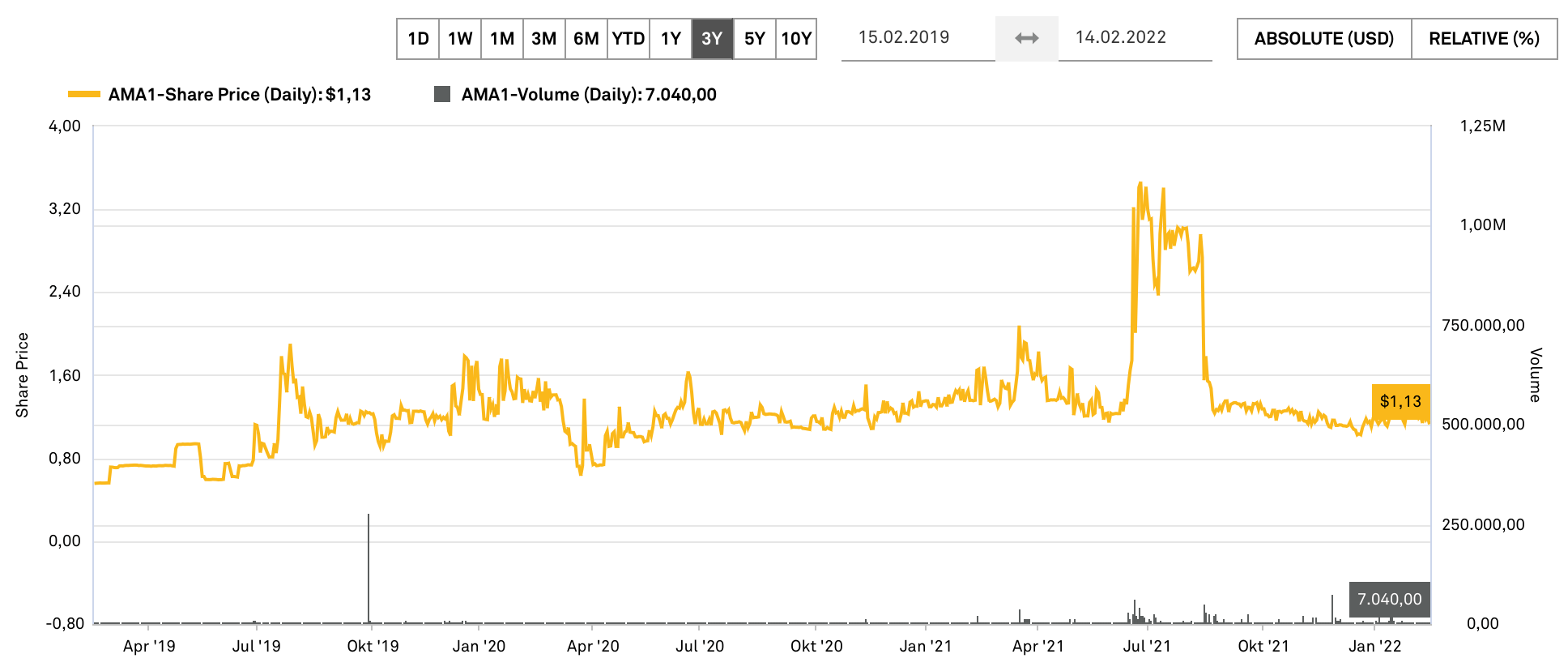Image resolution: width=1568 pixels, height=671 pixels.
Task: Select the 6M time range
Action: coord(586,39)
